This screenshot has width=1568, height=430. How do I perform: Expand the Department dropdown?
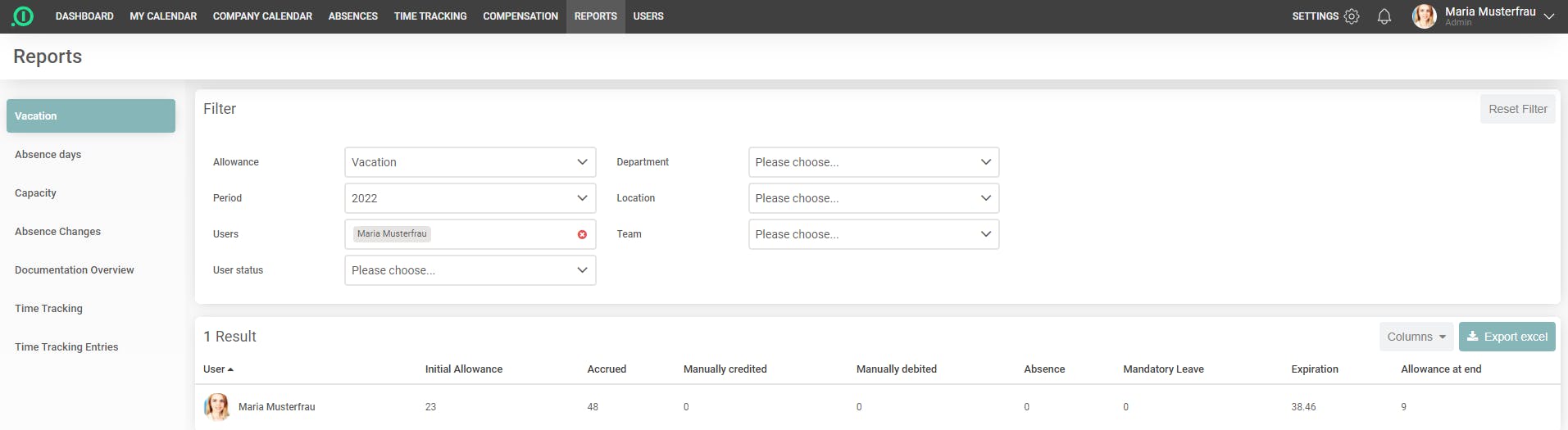873,162
